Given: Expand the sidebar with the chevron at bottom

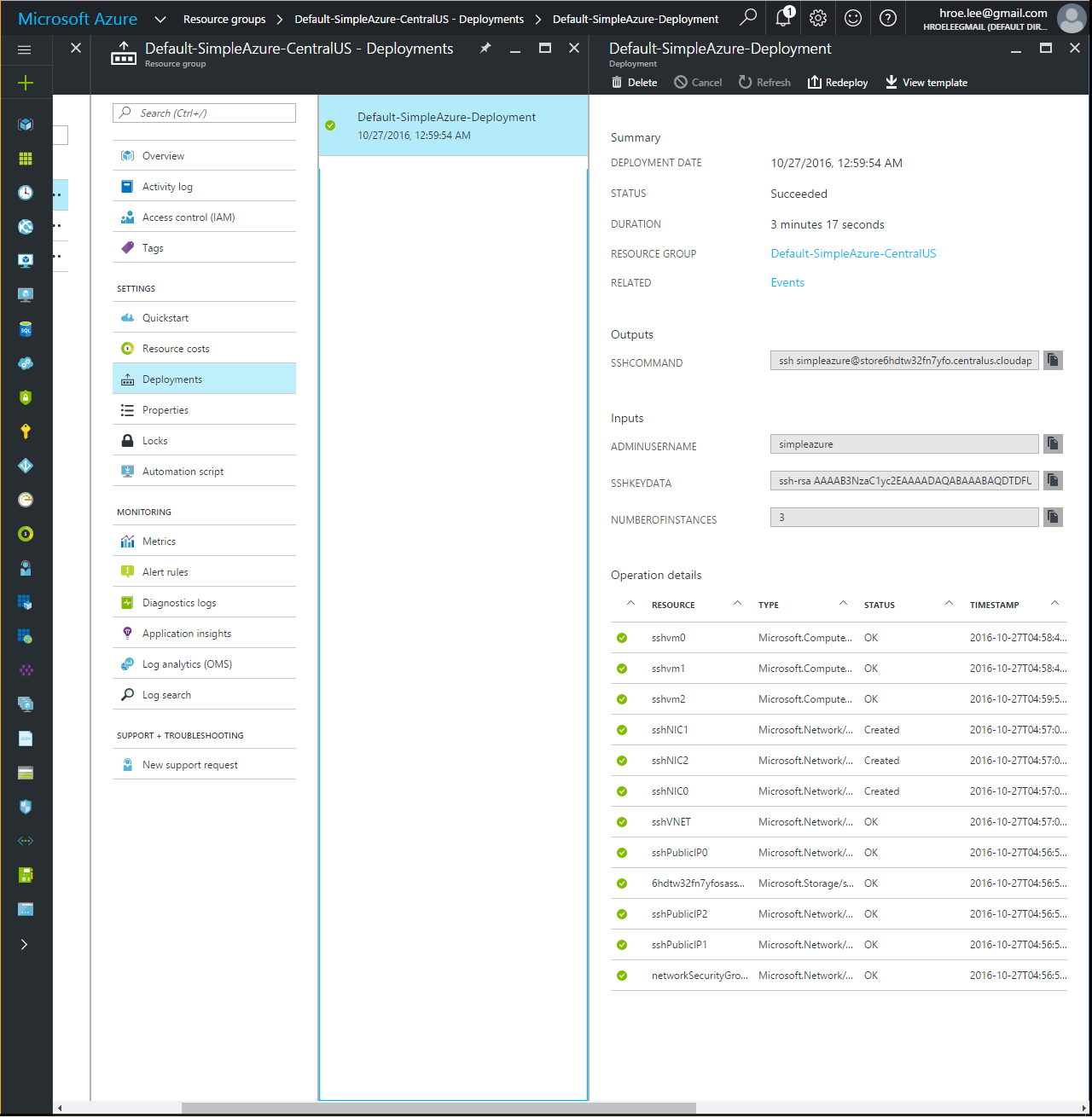Looking at the screenshot, I should [x=25, y=945].
